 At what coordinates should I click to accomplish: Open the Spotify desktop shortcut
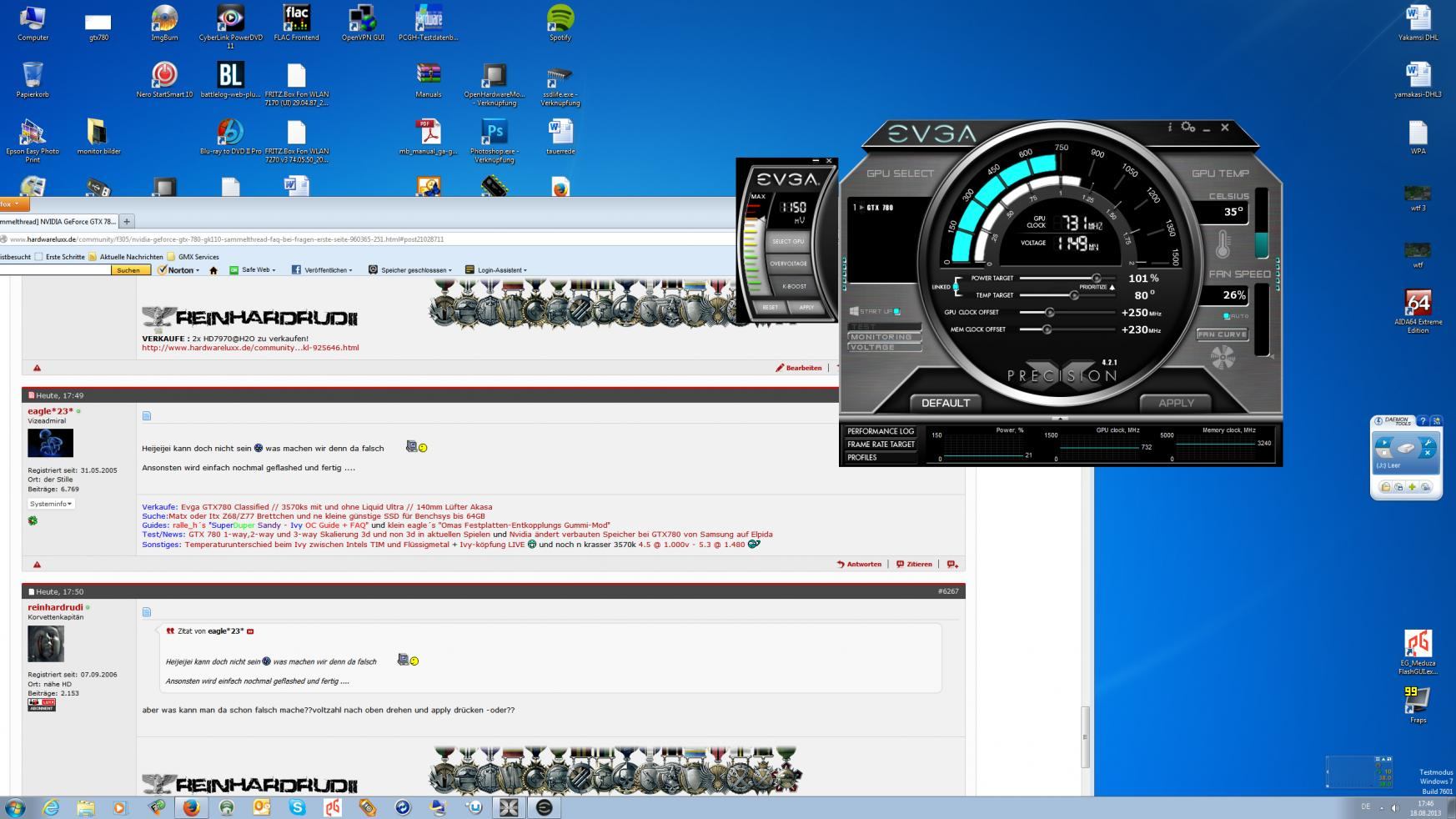pyautogui.click(x=560, y=23)
